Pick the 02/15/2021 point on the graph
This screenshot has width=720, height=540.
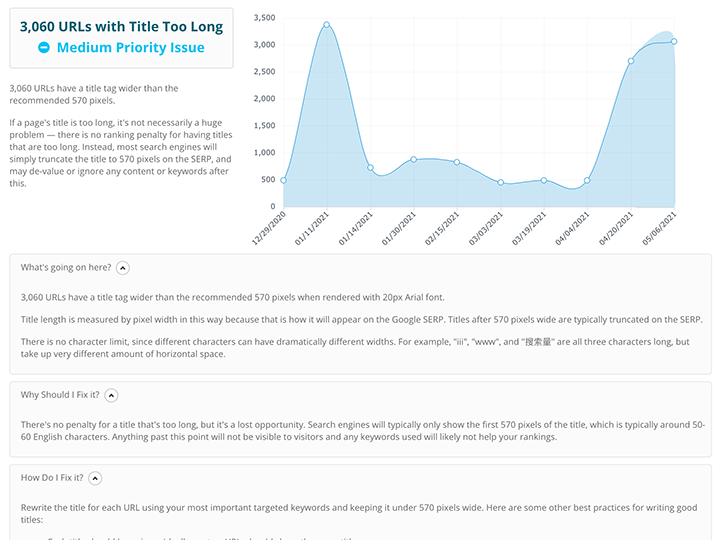[x=457, y=162]
